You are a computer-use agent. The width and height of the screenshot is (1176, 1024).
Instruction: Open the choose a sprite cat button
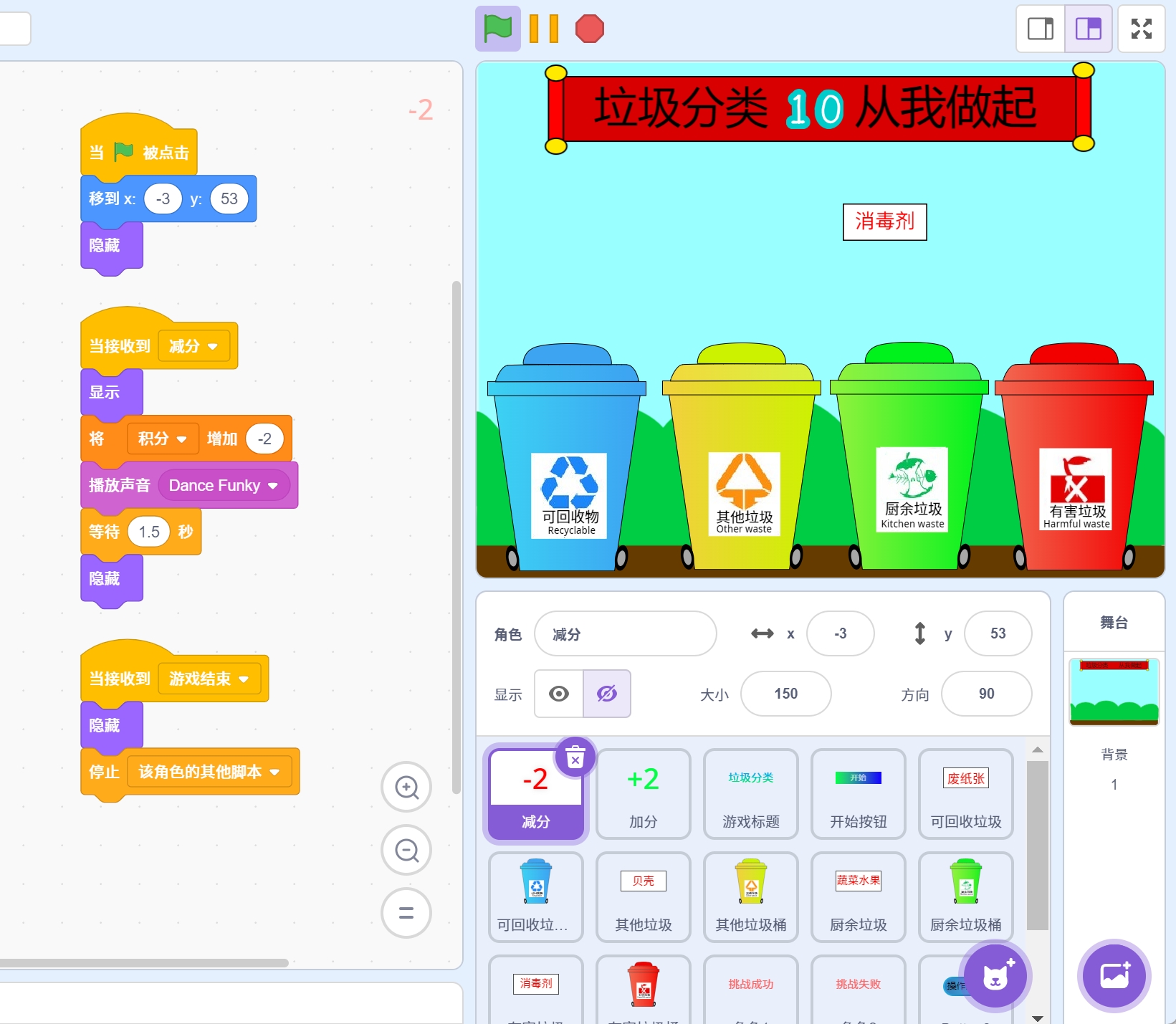pos(995,975)
